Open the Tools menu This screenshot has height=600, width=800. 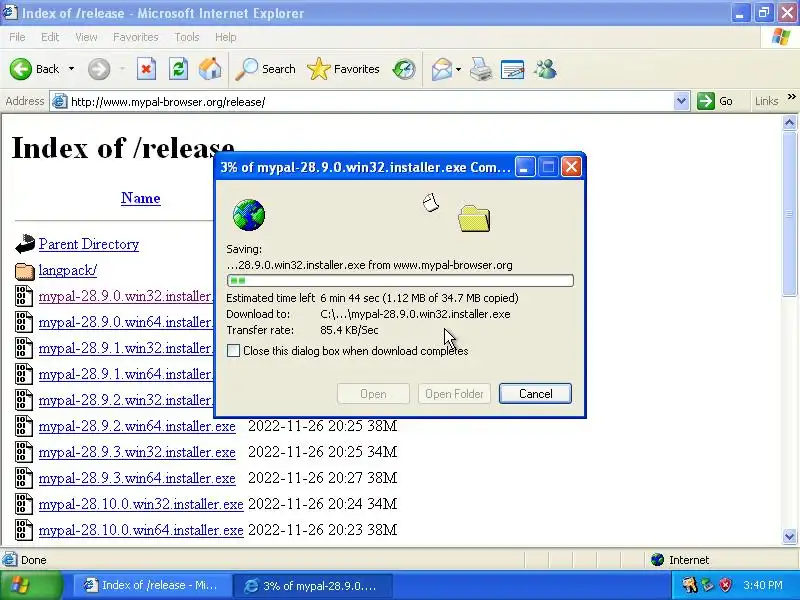pyautogui.click(x=187, y=37)
